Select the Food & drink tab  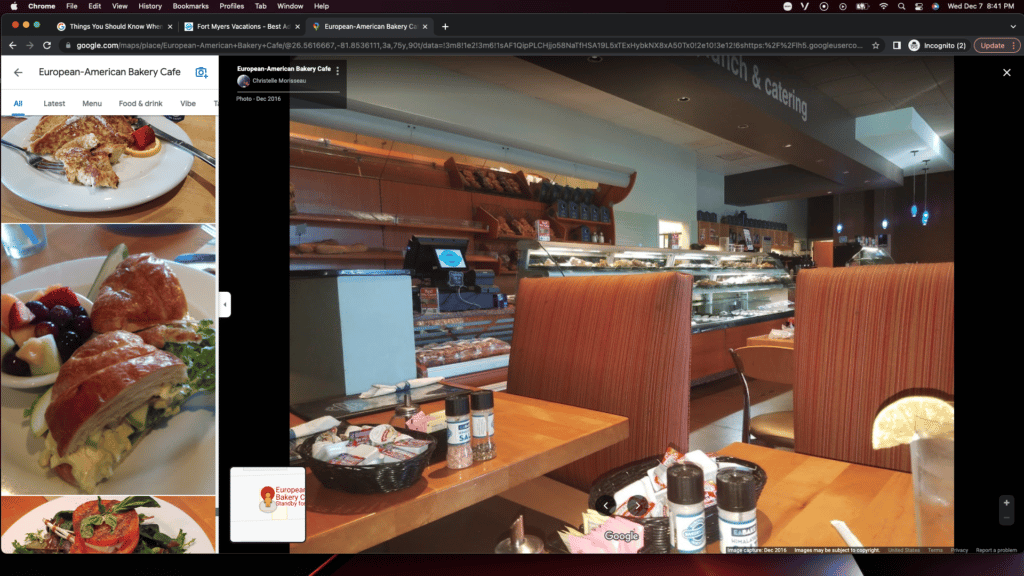[140, 103]
